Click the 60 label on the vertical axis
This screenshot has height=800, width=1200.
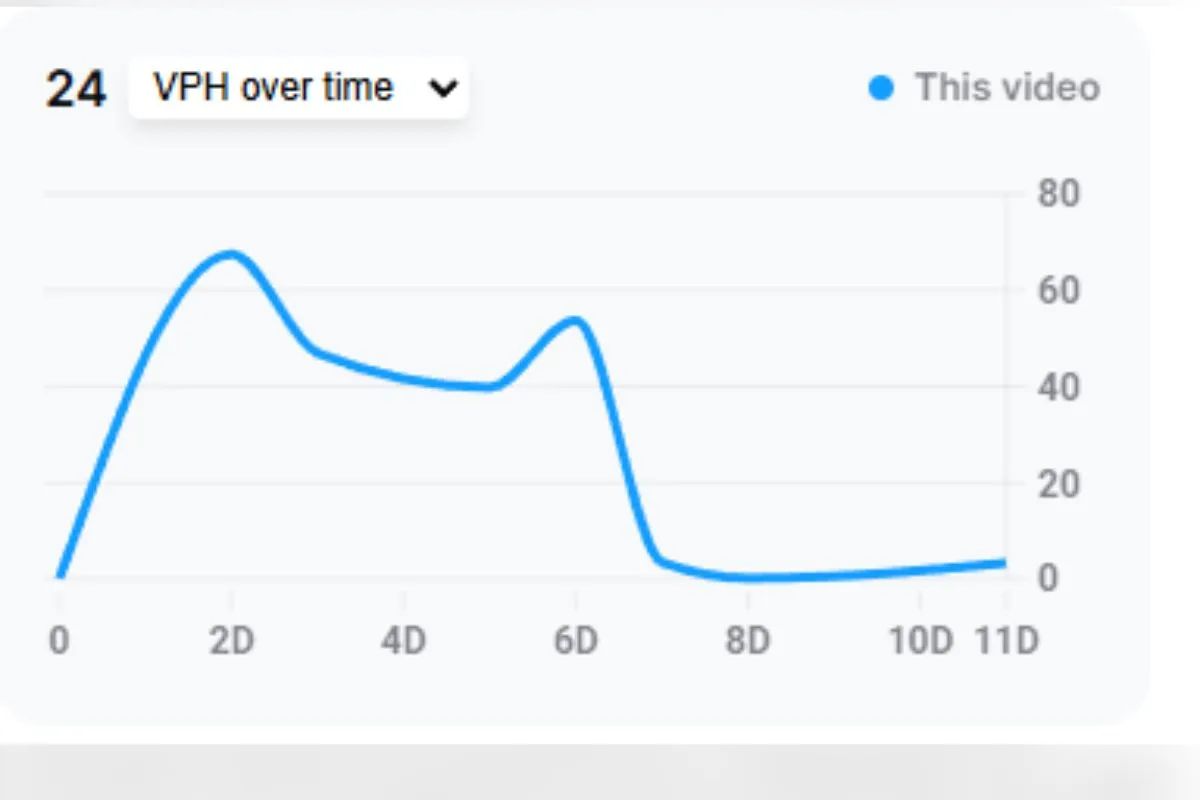coord(1058,291)
